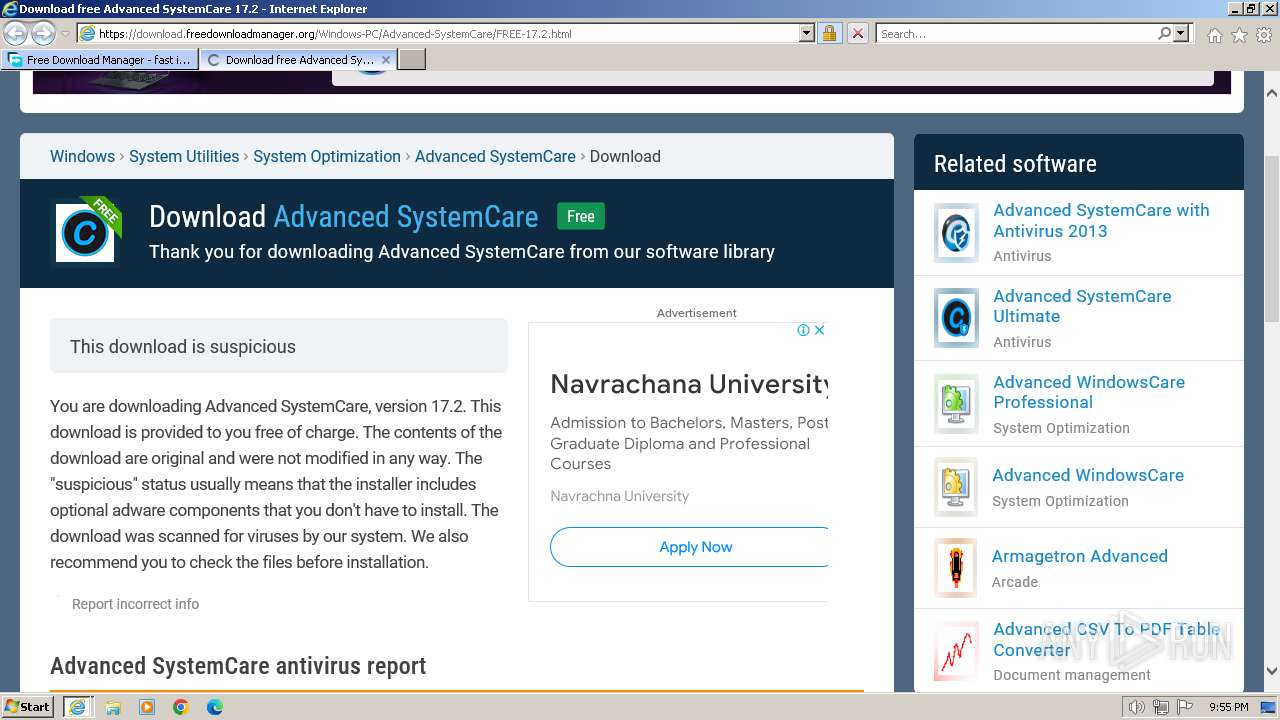
Task: Click 'Advanced SystemCare antivirus report' heading
Action: (238, 666)
